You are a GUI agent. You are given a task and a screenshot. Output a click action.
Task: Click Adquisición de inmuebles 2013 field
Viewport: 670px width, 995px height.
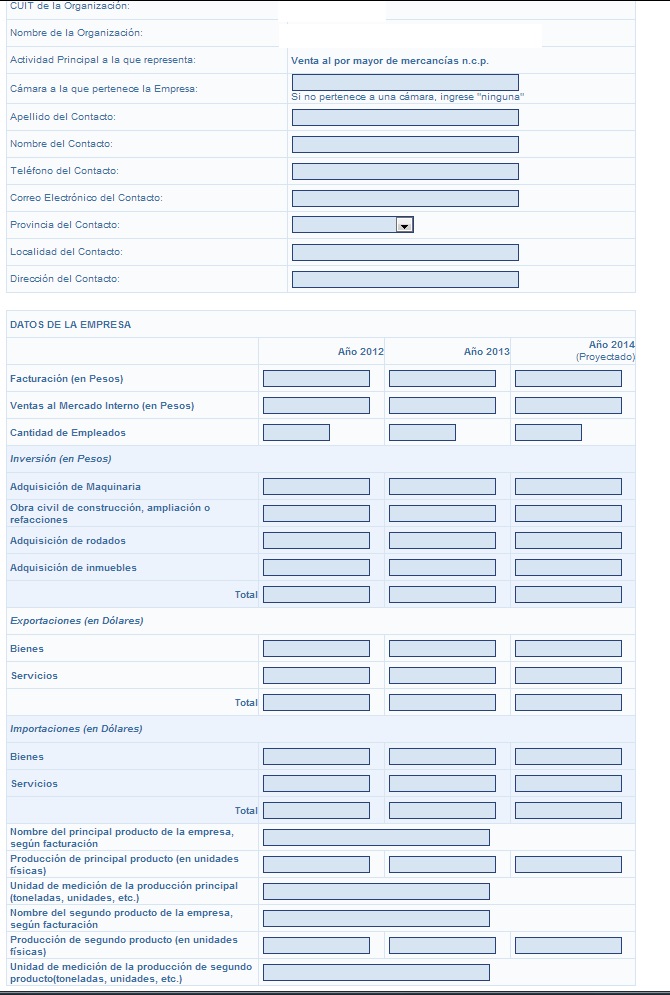coord(442,567)
